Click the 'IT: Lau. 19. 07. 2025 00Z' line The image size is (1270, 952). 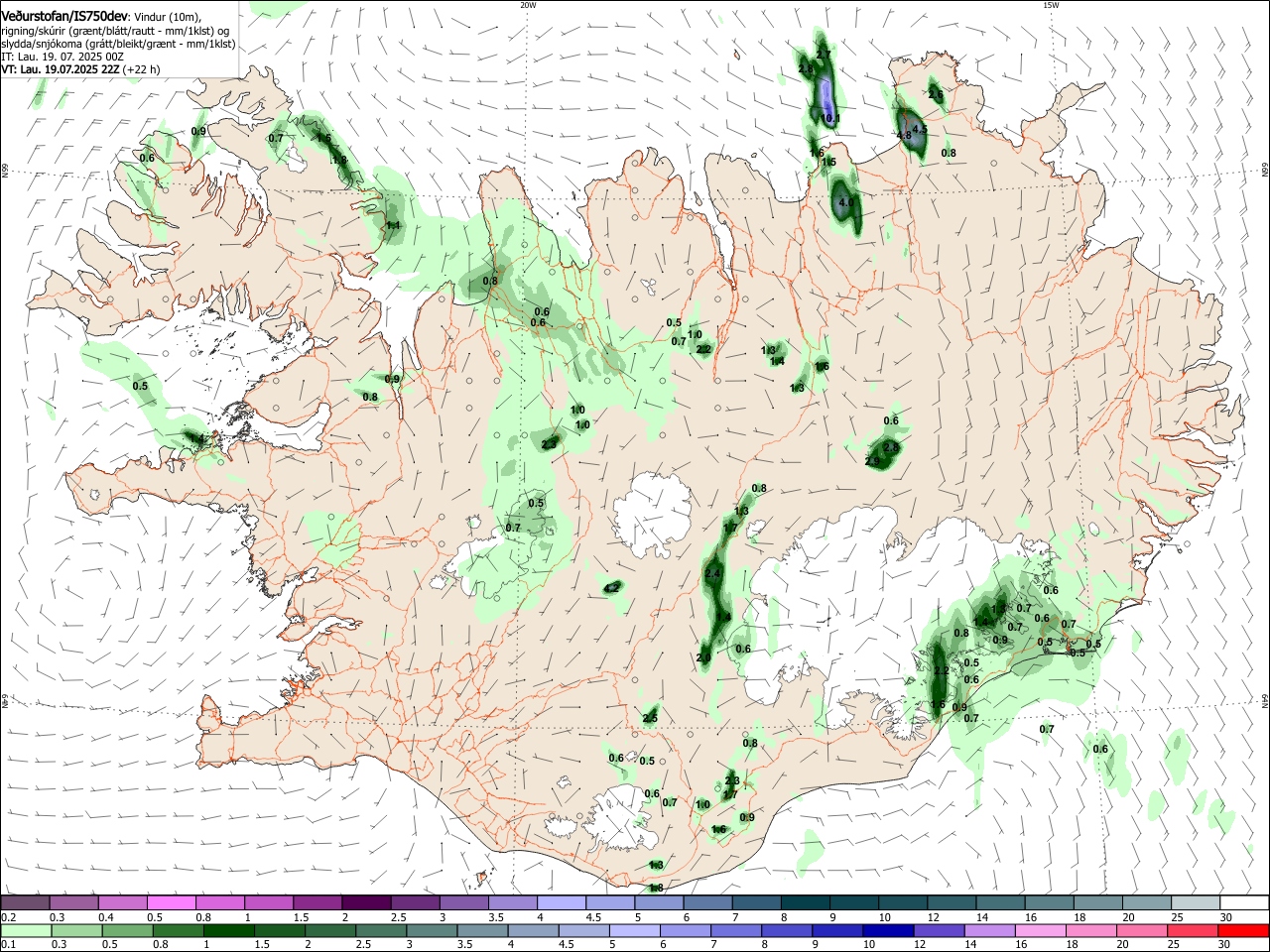63,57
